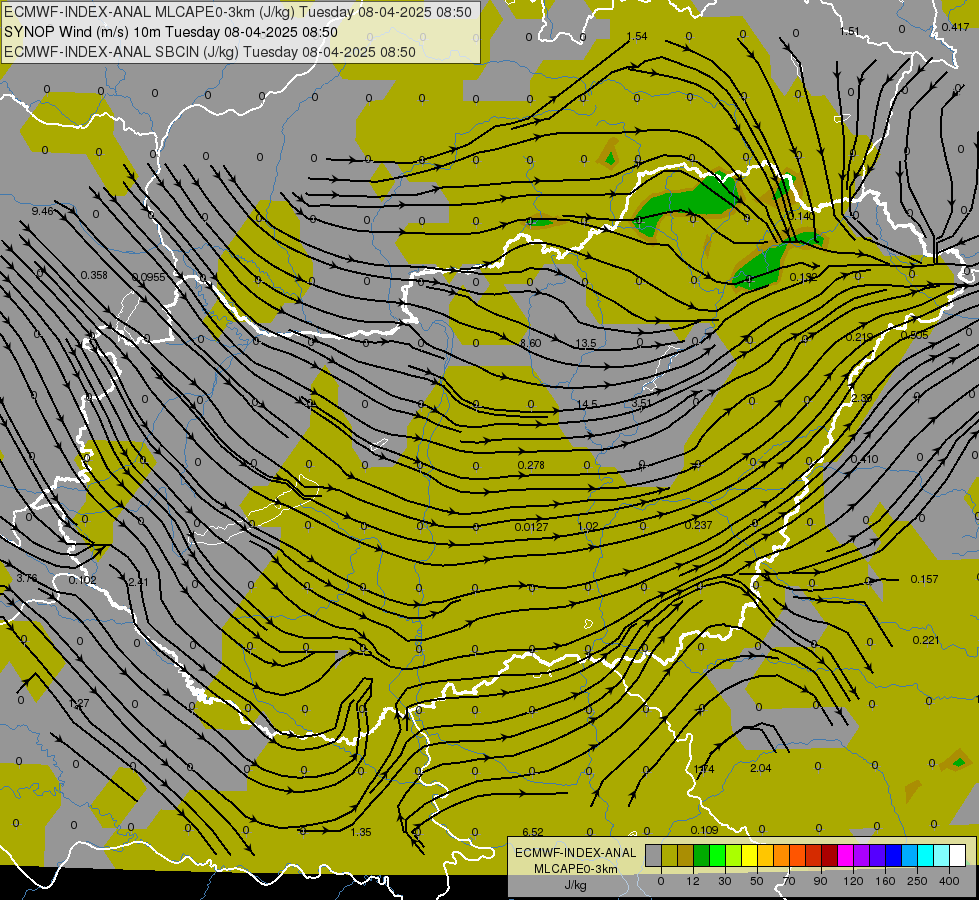Click the 'ECMWF-INDEX-ANAL SBCIN' title line
The image size is (979, 900).
pos(210,52)
